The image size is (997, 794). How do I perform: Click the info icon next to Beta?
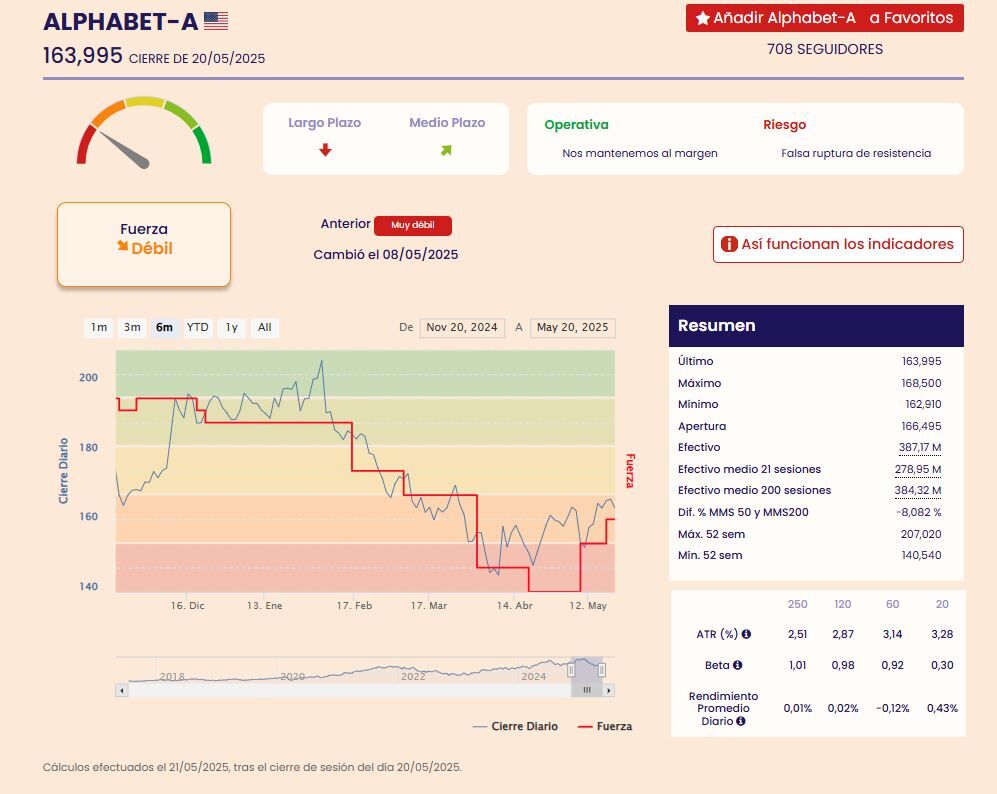[738, 665]
